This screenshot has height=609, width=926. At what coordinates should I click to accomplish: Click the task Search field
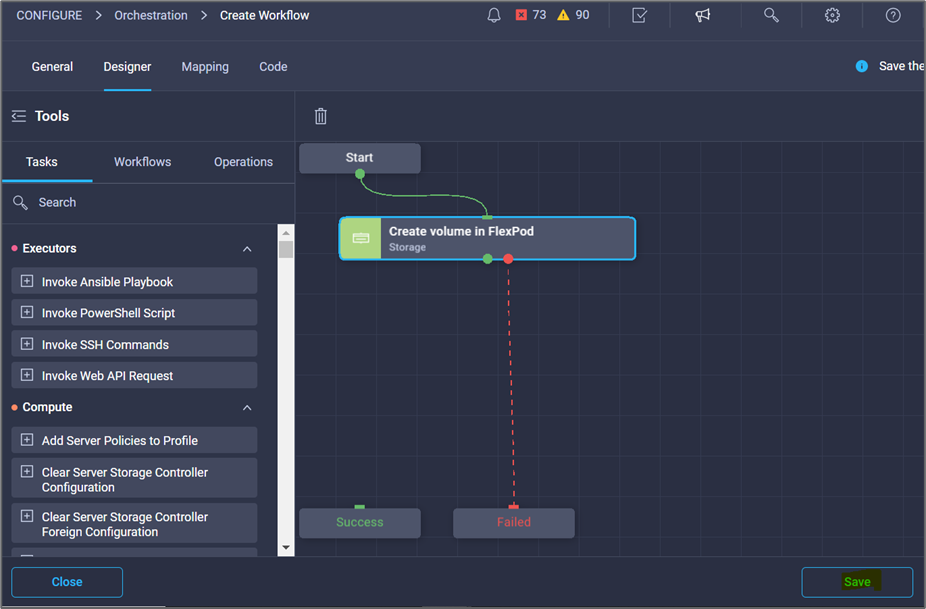pos(150,202)
